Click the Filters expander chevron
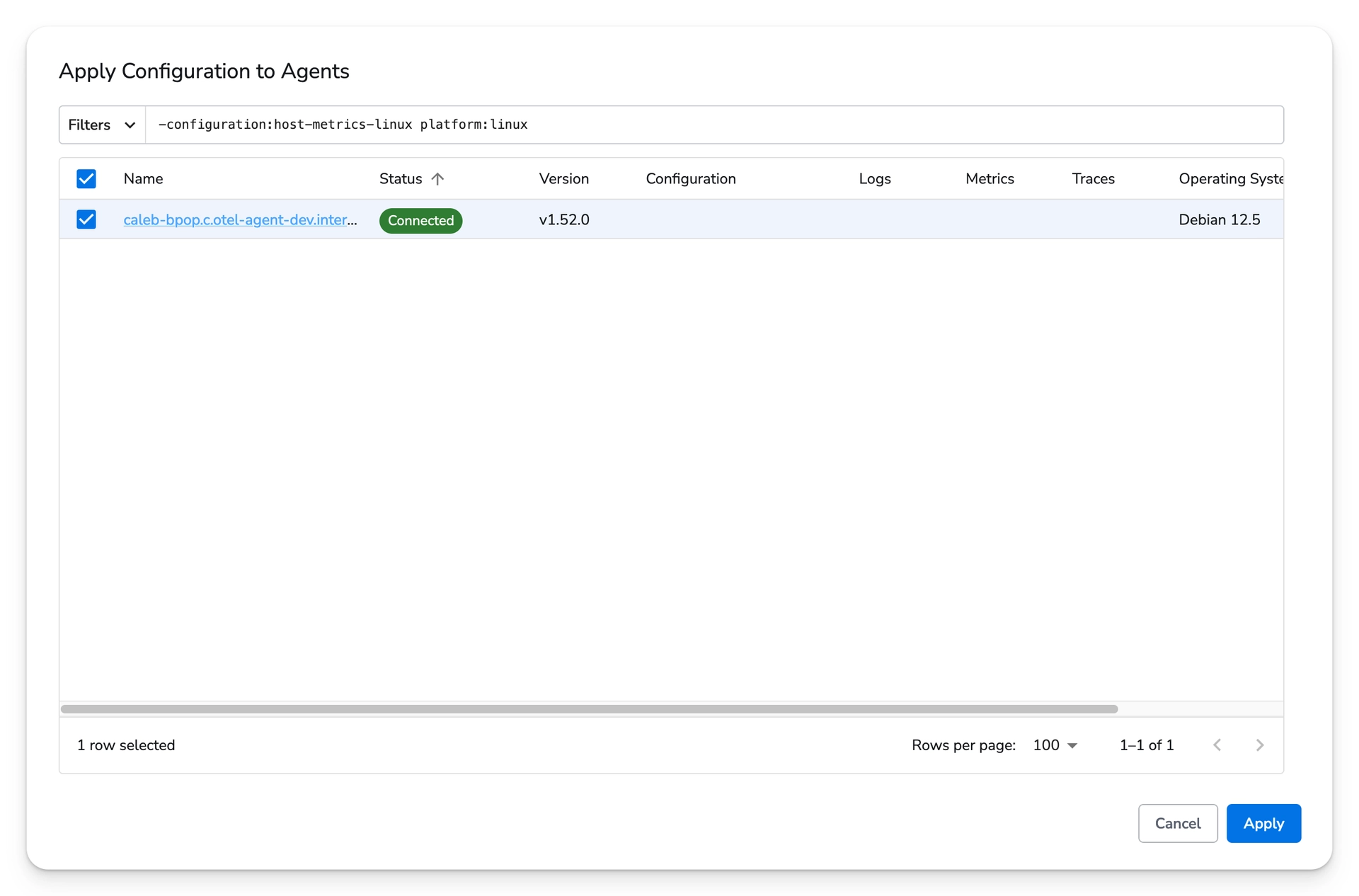Viewport: 1359px width, 896px height. (129, 125)
